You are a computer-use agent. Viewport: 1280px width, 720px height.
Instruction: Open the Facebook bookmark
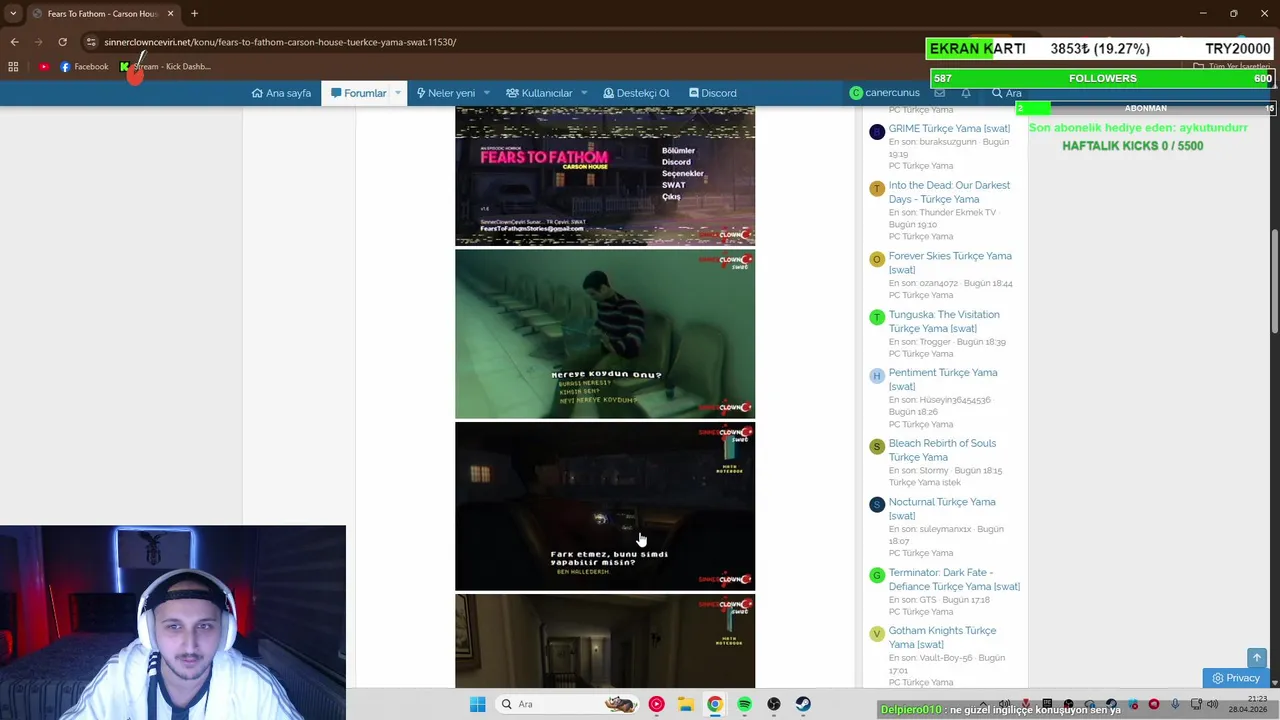tap(84, 67)
